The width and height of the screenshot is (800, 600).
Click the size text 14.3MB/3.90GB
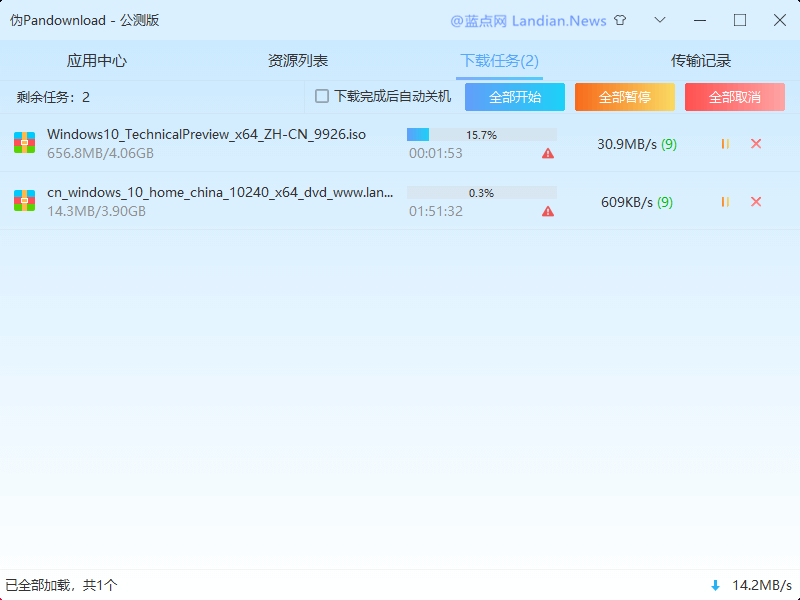96,211
